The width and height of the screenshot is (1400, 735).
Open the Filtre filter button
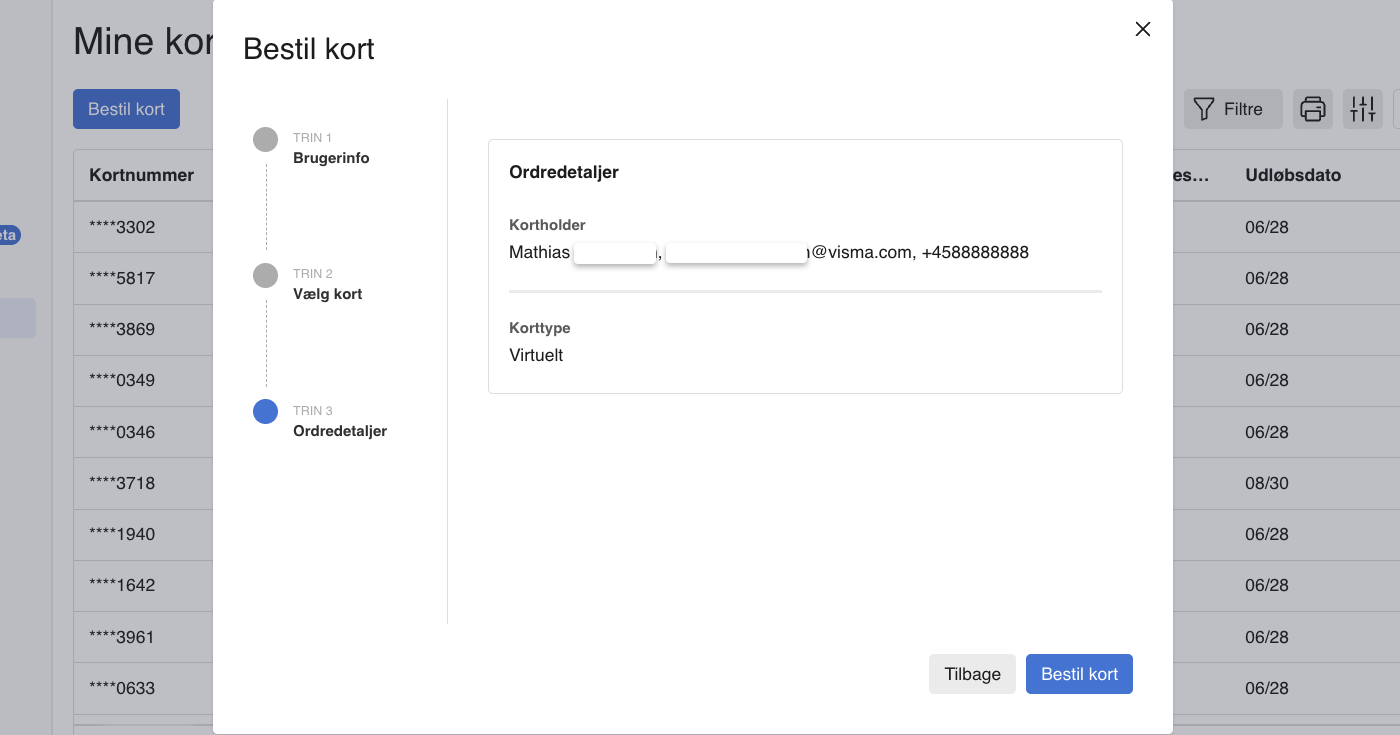pyautogui.click(x=1232, y=109)
